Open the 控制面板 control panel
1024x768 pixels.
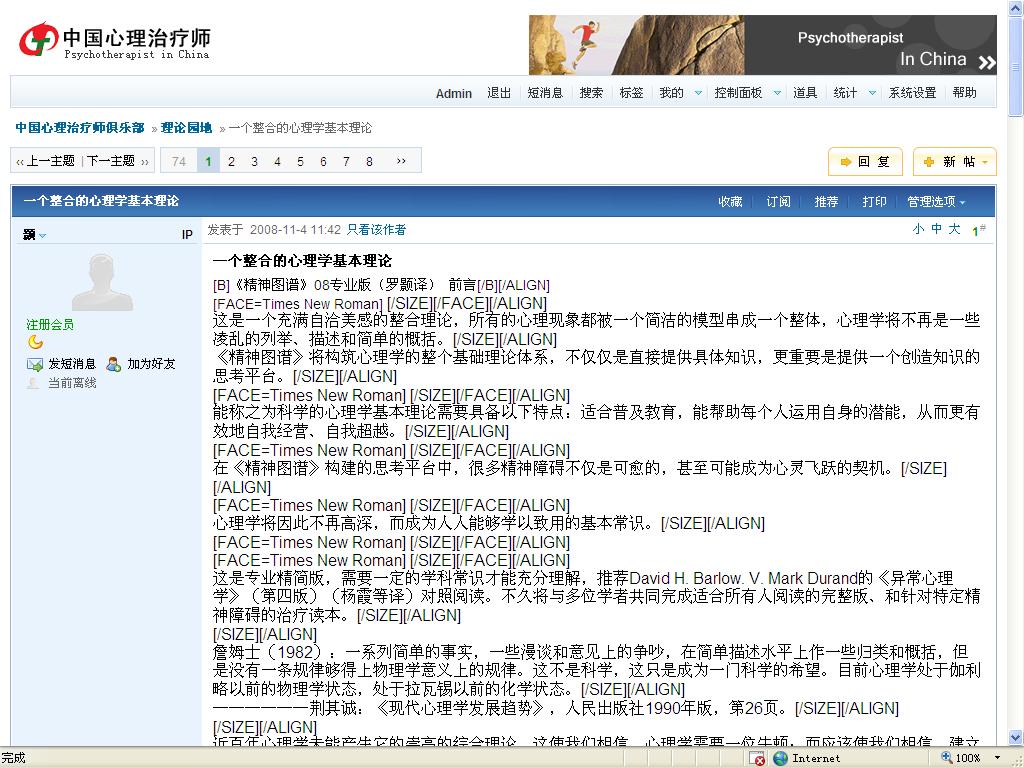pos(738,93)
